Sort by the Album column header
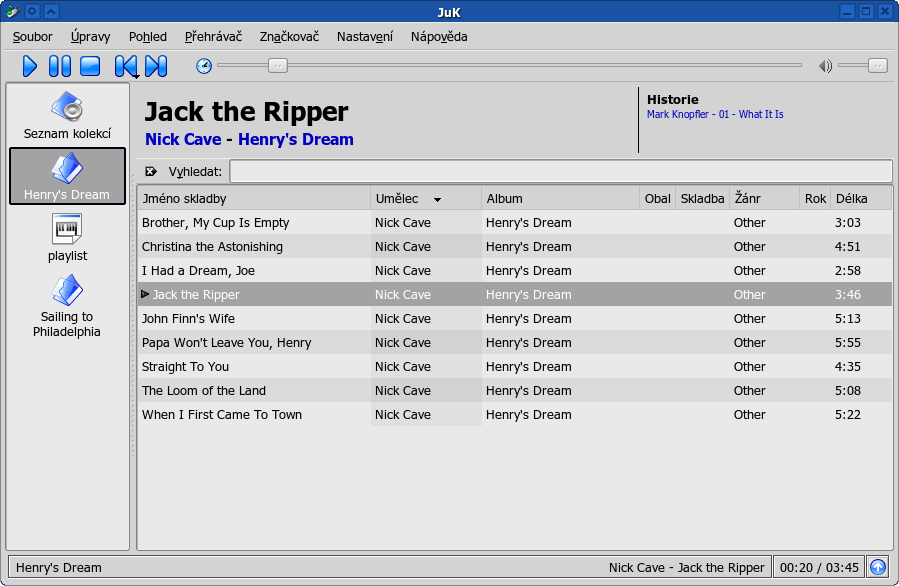The image size is (899, 586). [561, 198]
